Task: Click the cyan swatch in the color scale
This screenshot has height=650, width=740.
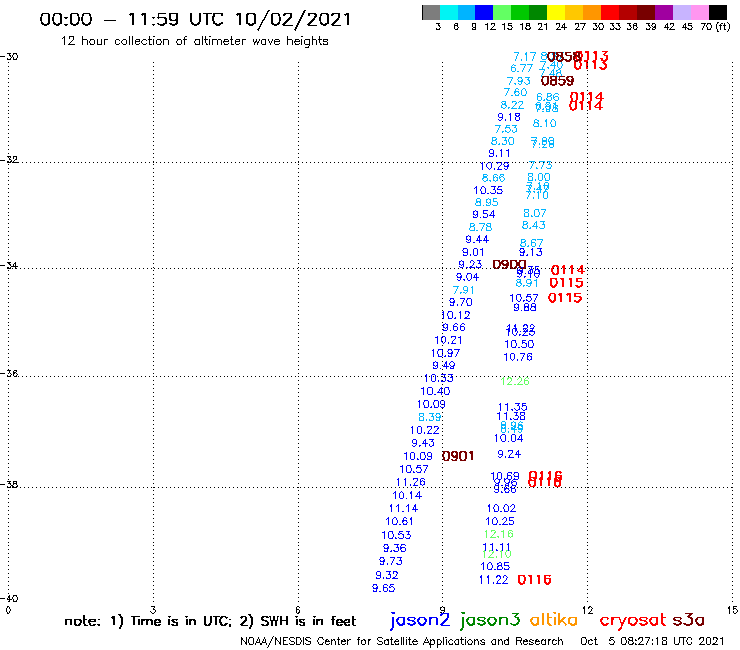Action: (449, 12)
